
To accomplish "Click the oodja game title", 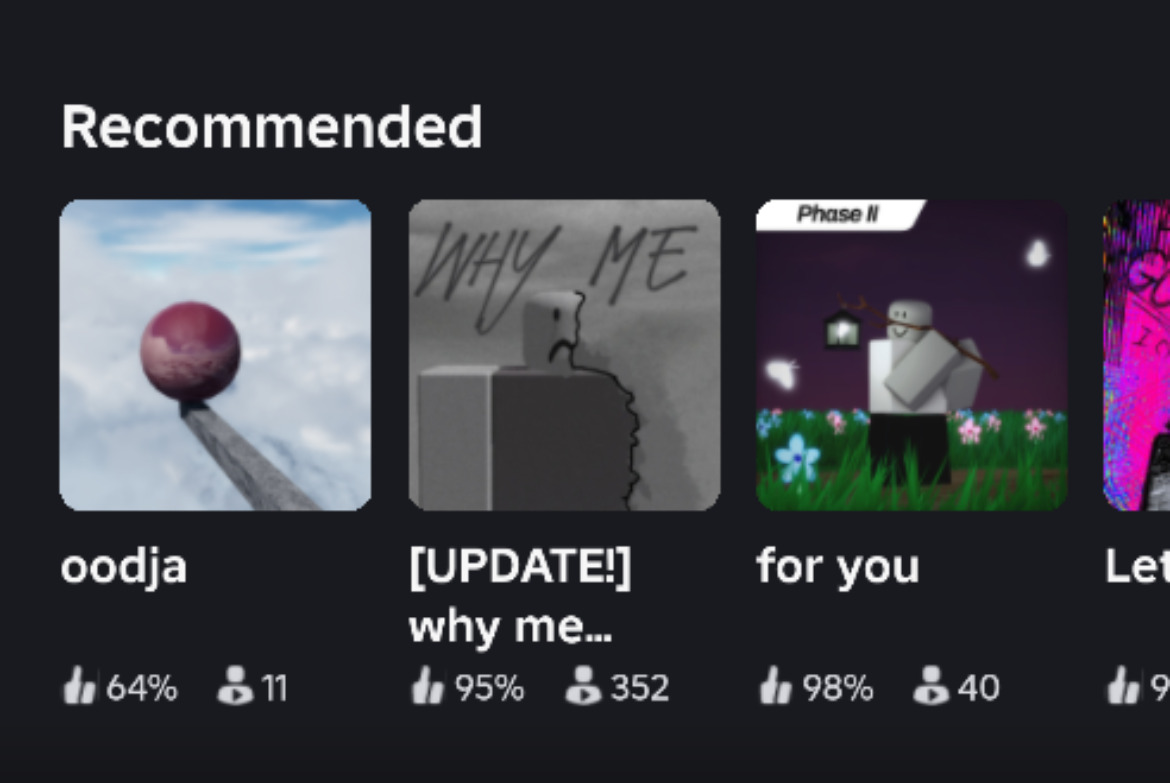I will 123,567.
